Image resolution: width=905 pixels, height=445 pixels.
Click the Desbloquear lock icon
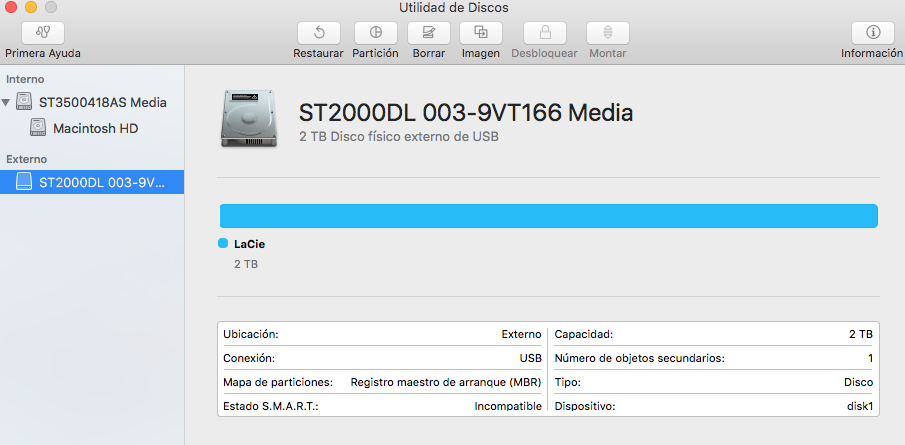(x=544, y=33)
